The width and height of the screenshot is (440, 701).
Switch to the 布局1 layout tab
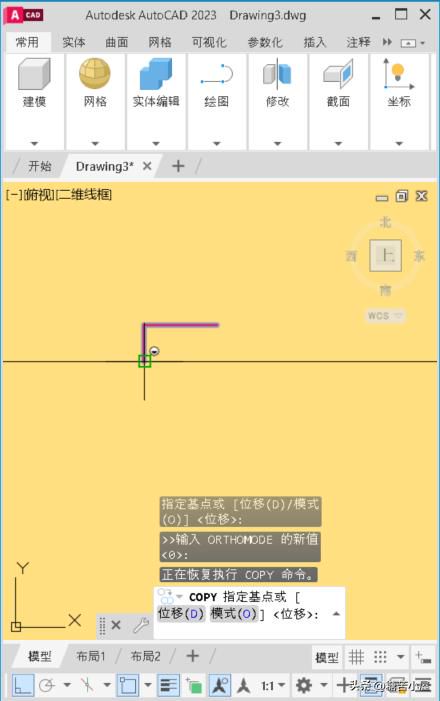point(91,656)
